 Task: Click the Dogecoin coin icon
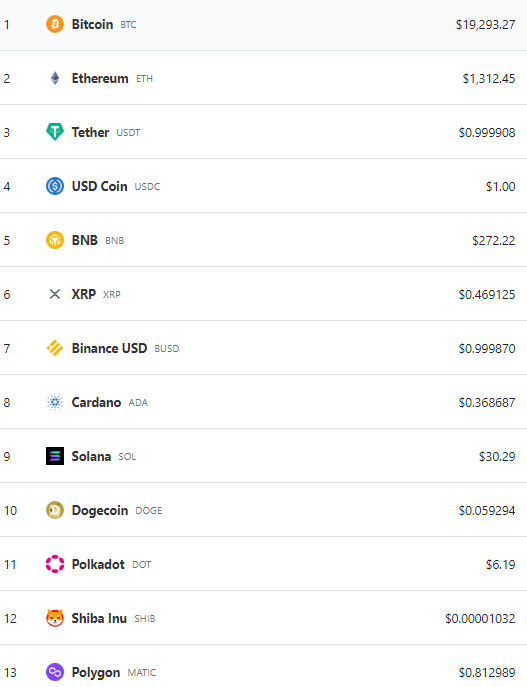(55, 510)
